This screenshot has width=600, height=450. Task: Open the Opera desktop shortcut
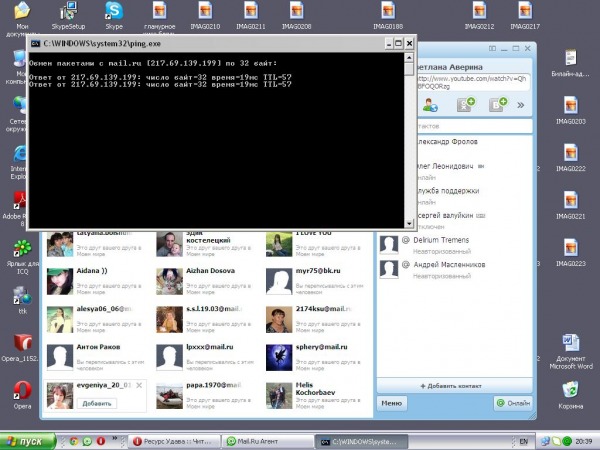[x=22, y=395]
